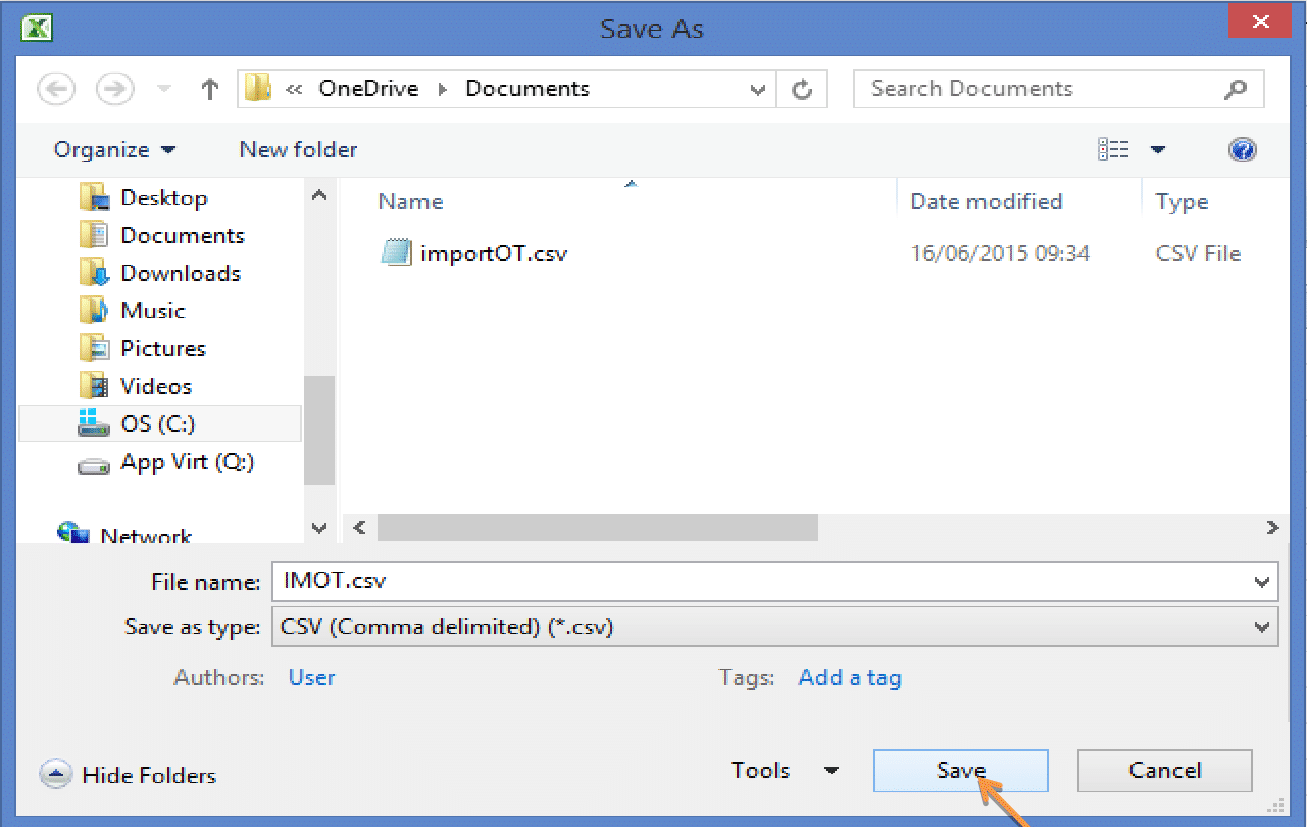Change the file view layout options
The image size is (1307, 827).
pos(1113,148)
